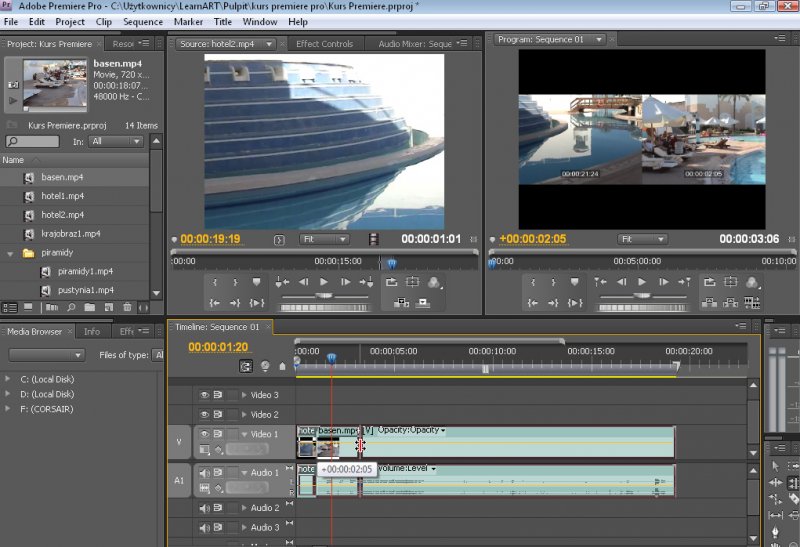Hide Video 3 track output
Viewport: 800px width, 547px height.
[204, 395]
